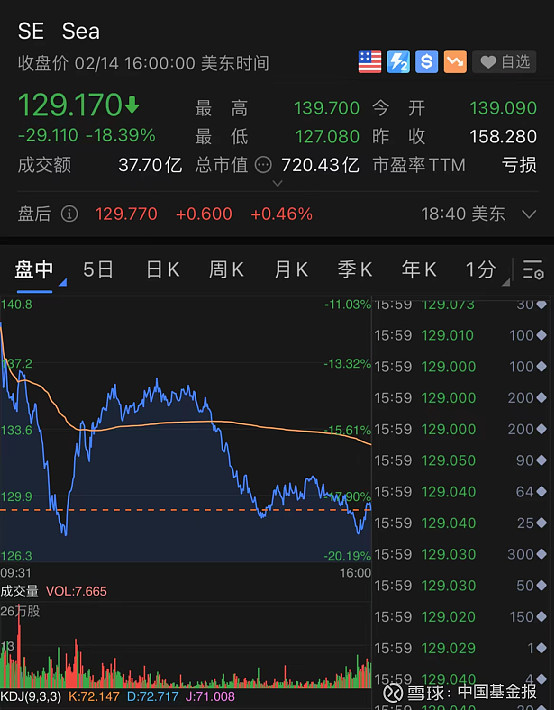Tap the orange downward trend icon
Screen dimensions: 554x710
(455, 62)
